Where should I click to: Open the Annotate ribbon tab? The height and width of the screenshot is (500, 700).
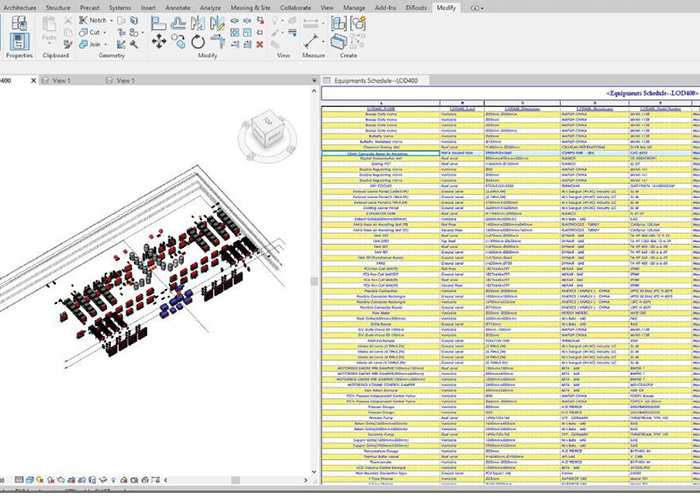tap(178, 8)
